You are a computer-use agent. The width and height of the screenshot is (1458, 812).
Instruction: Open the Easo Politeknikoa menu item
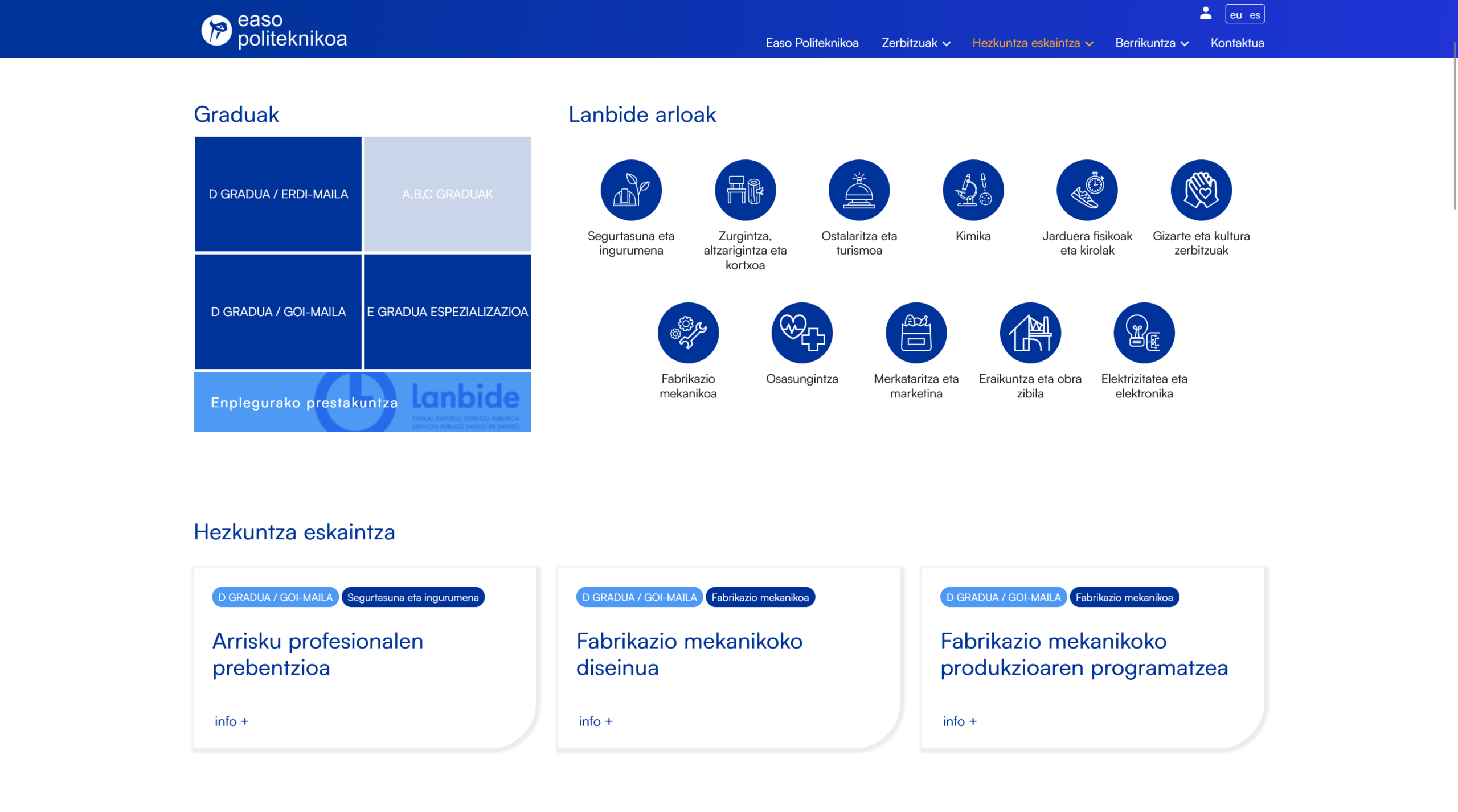tap(812, 43)
